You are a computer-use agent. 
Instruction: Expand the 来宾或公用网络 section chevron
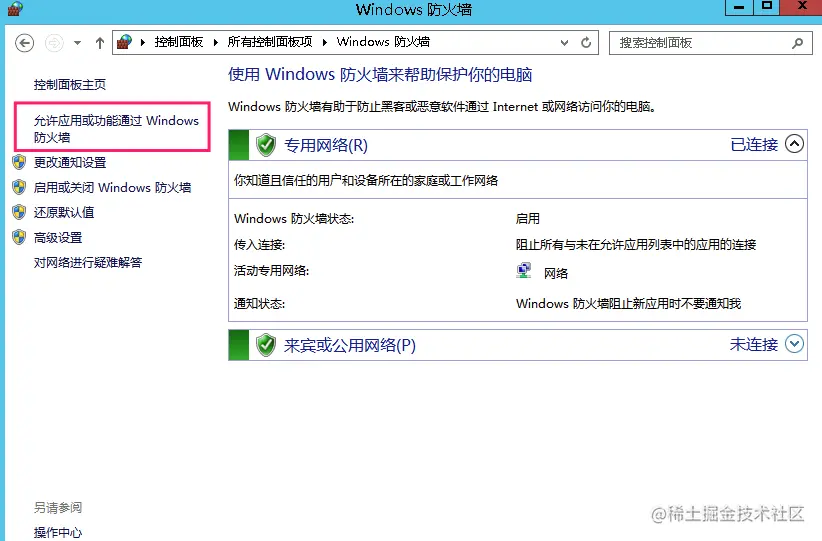tap(794, 344)
